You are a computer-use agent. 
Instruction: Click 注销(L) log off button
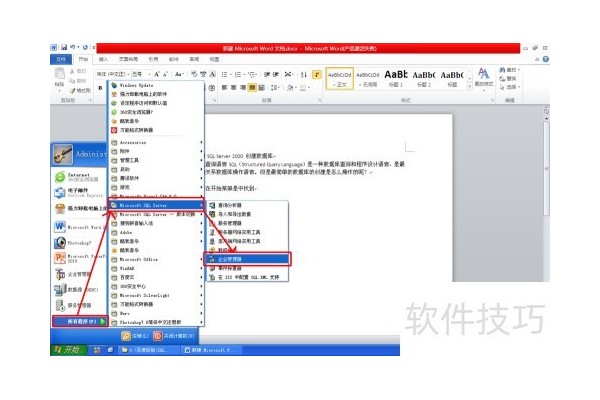pyautogui.click(x=135, y=336)
